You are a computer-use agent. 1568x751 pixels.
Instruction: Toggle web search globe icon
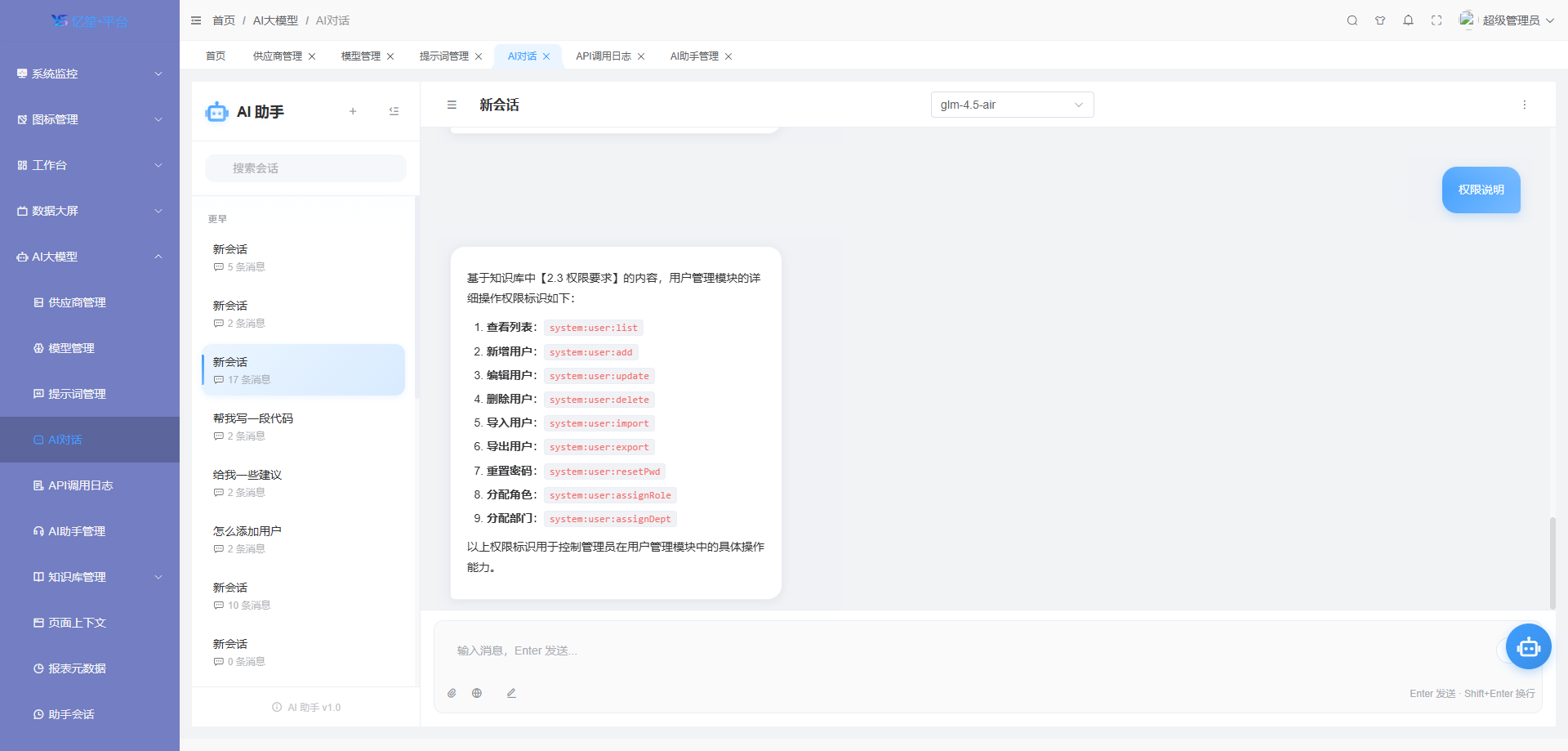click(477, 693)
